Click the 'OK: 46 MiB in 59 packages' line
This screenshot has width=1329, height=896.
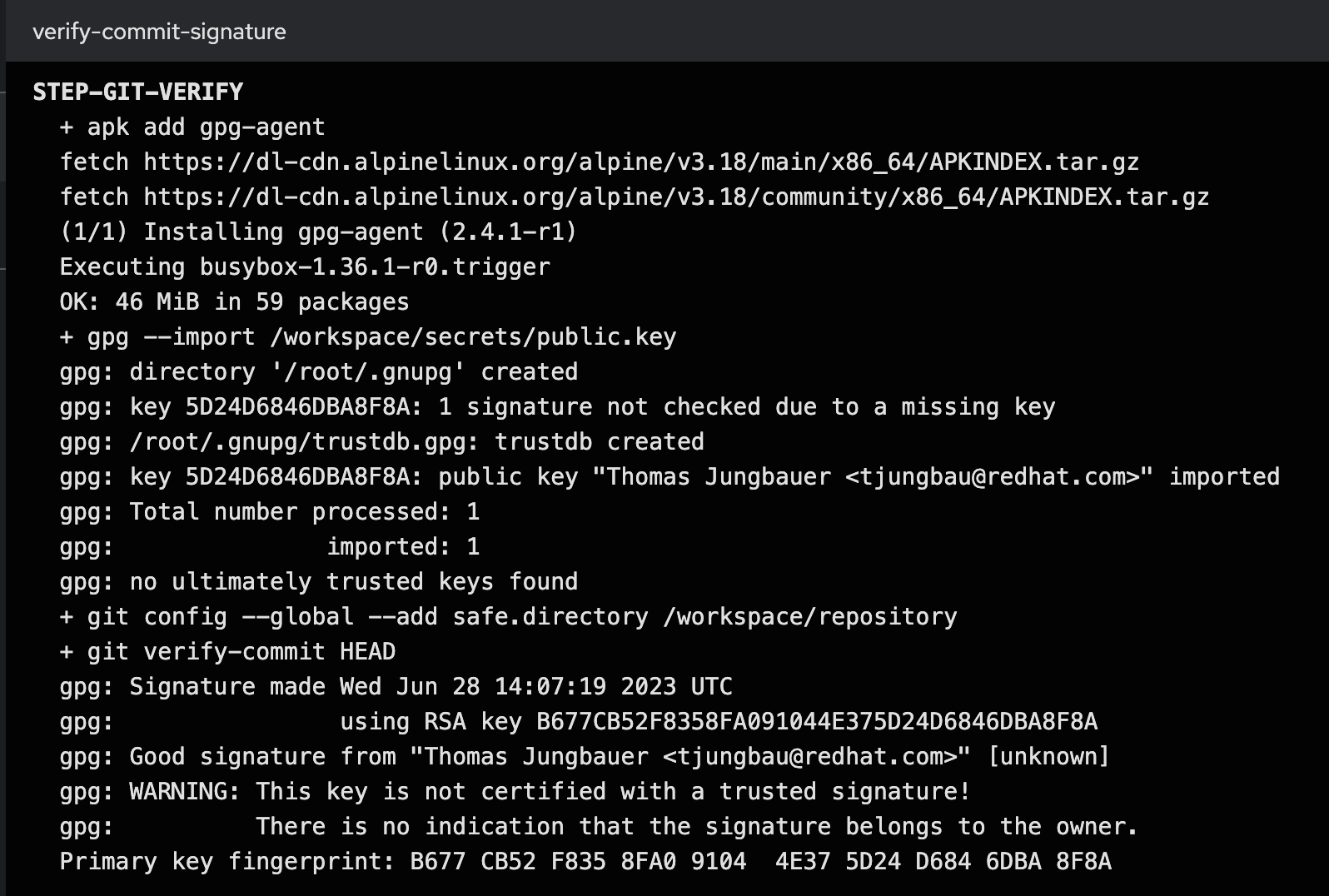pyautogui.click(x=234, y=301)
